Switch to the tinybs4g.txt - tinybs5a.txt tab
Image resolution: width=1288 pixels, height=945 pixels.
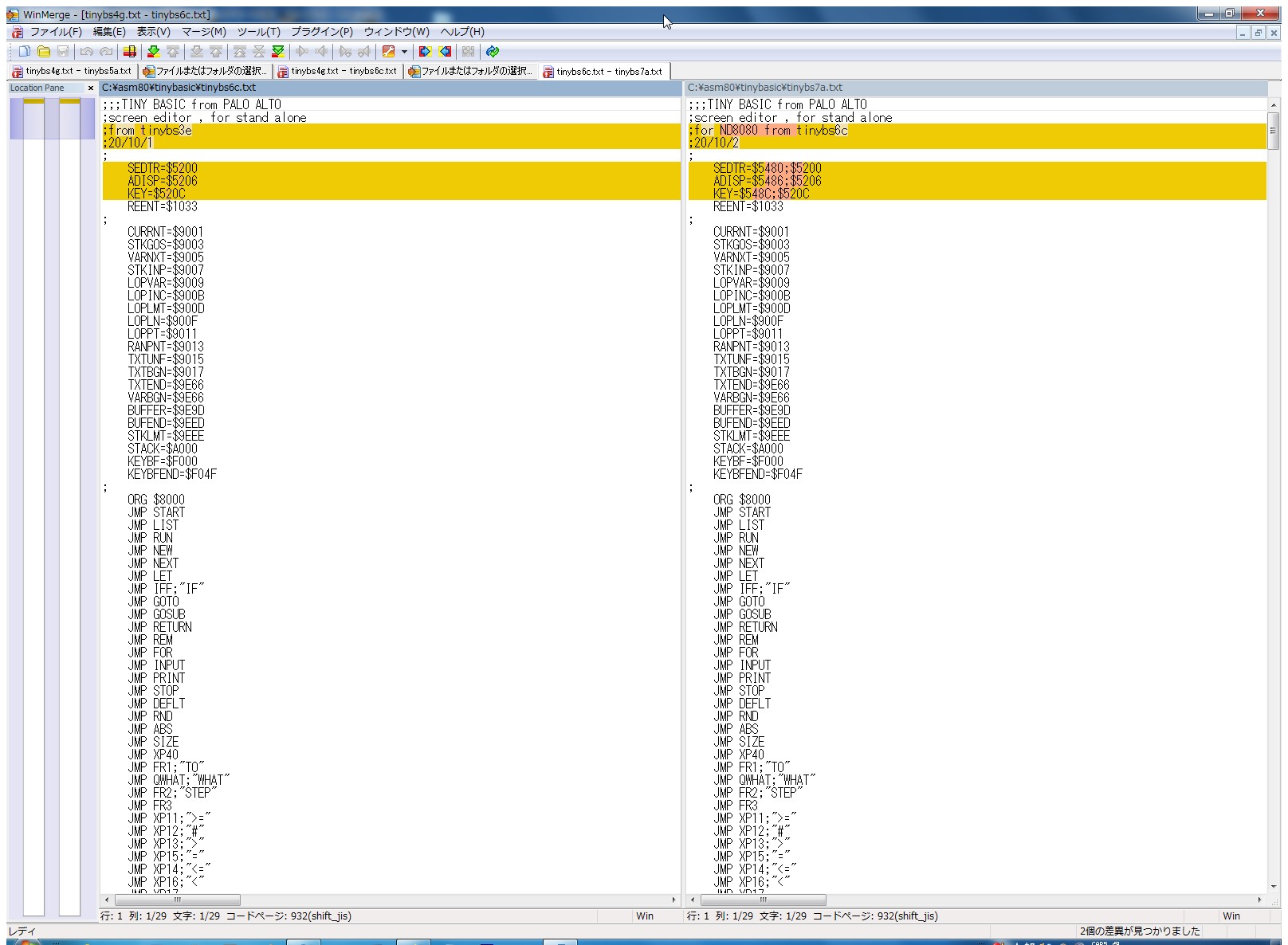coord(72,71)
